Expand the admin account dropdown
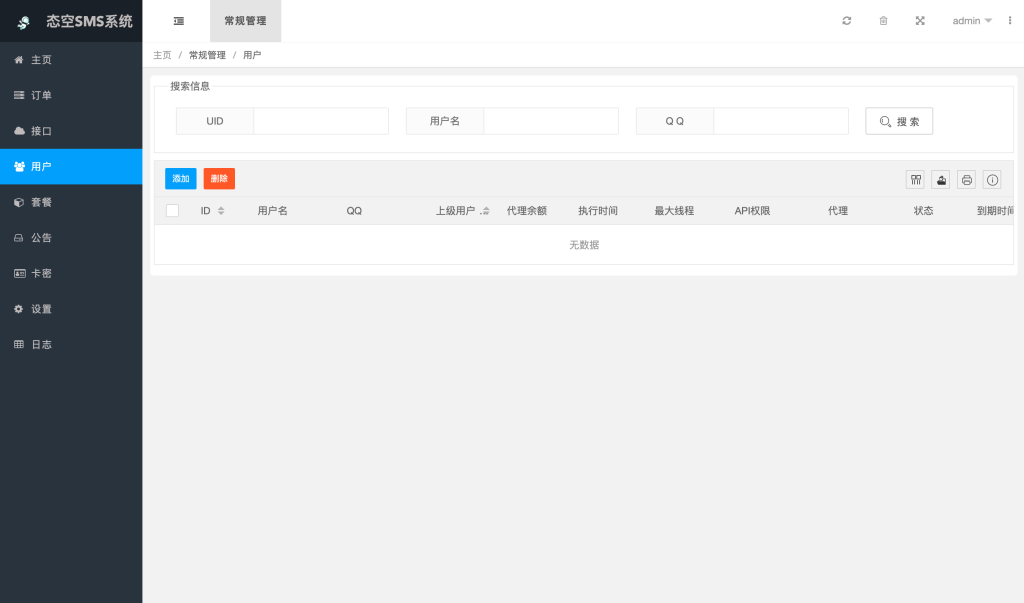 point(971,21)
